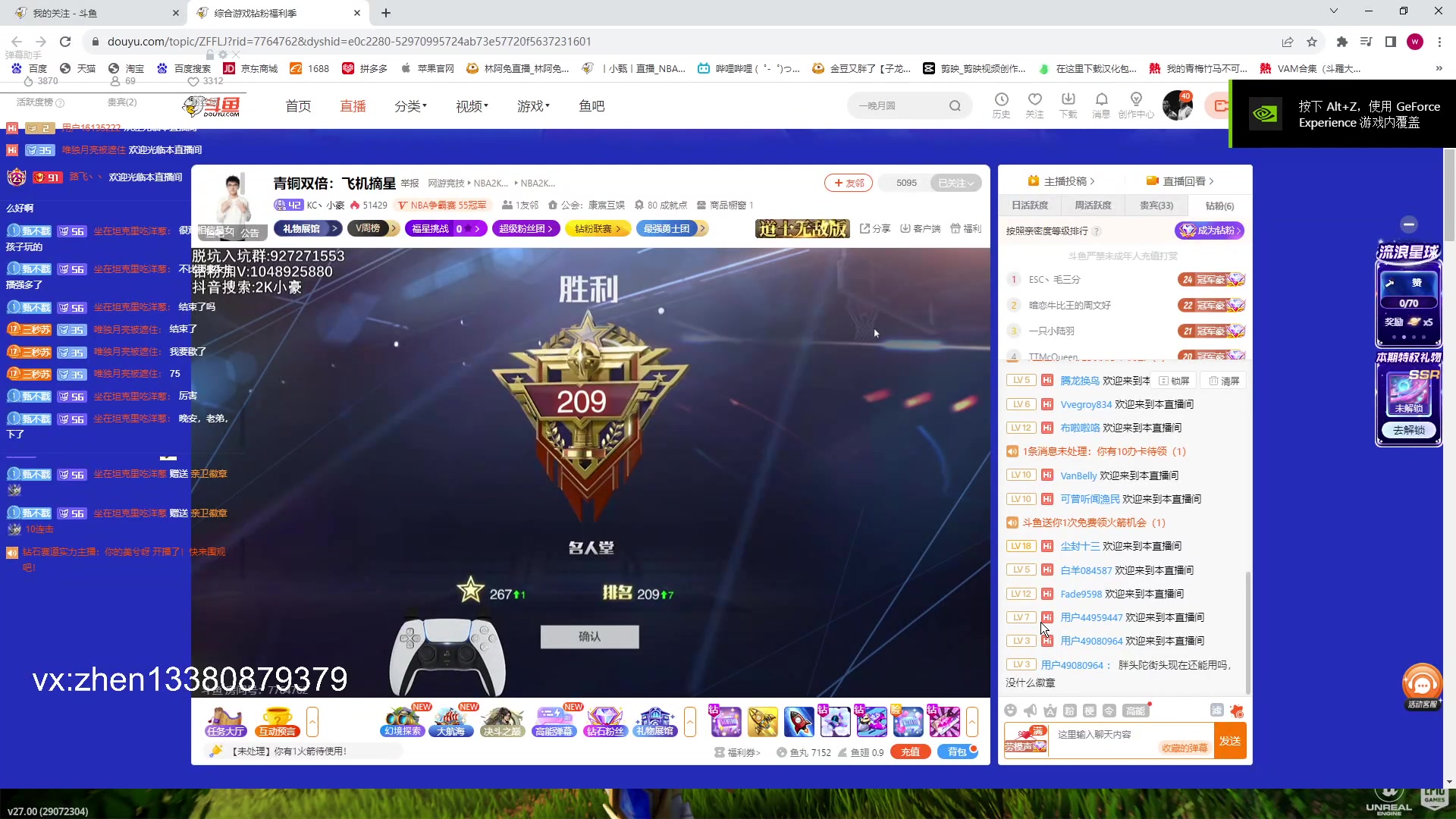Screen dimensions: 1456x819
Task: Click the 分享 share icon
Action: click(x=875, y=228)
